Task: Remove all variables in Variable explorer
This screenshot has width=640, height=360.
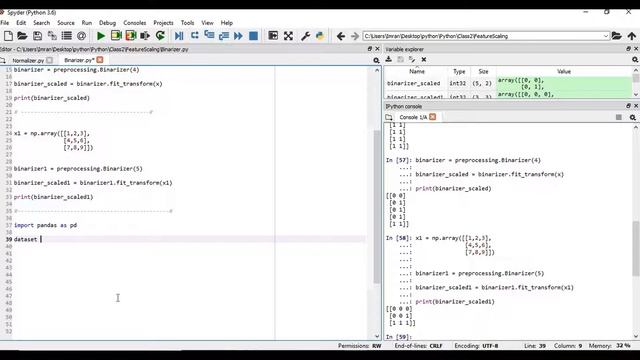Action: (x=424, y=60)
